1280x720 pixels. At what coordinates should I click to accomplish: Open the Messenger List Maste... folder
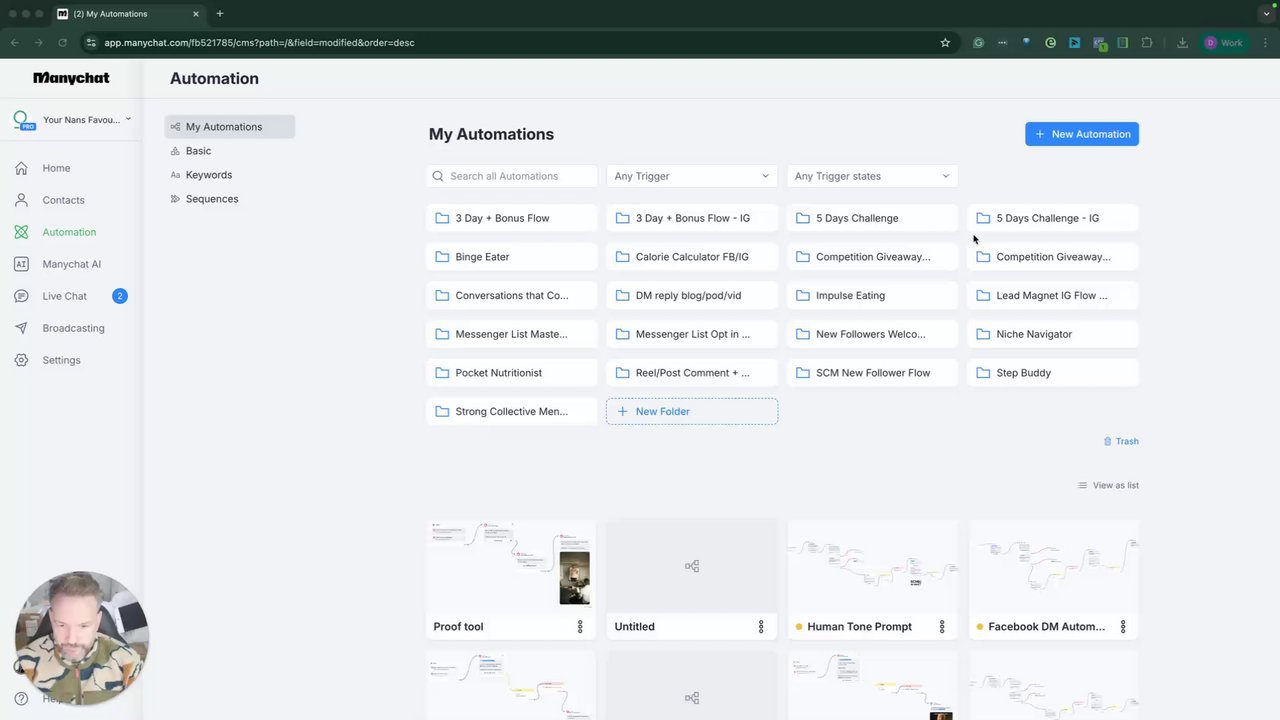pyautogui.click(x=512, y=334)
